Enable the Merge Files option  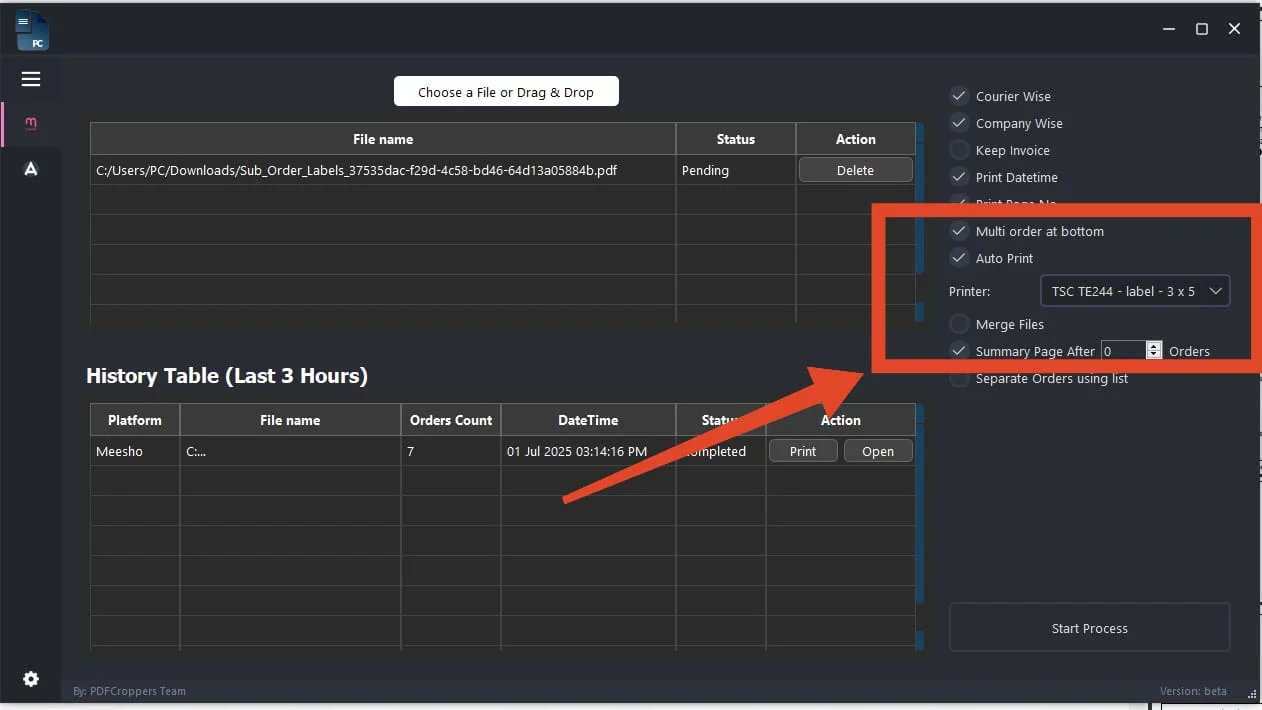959,324
